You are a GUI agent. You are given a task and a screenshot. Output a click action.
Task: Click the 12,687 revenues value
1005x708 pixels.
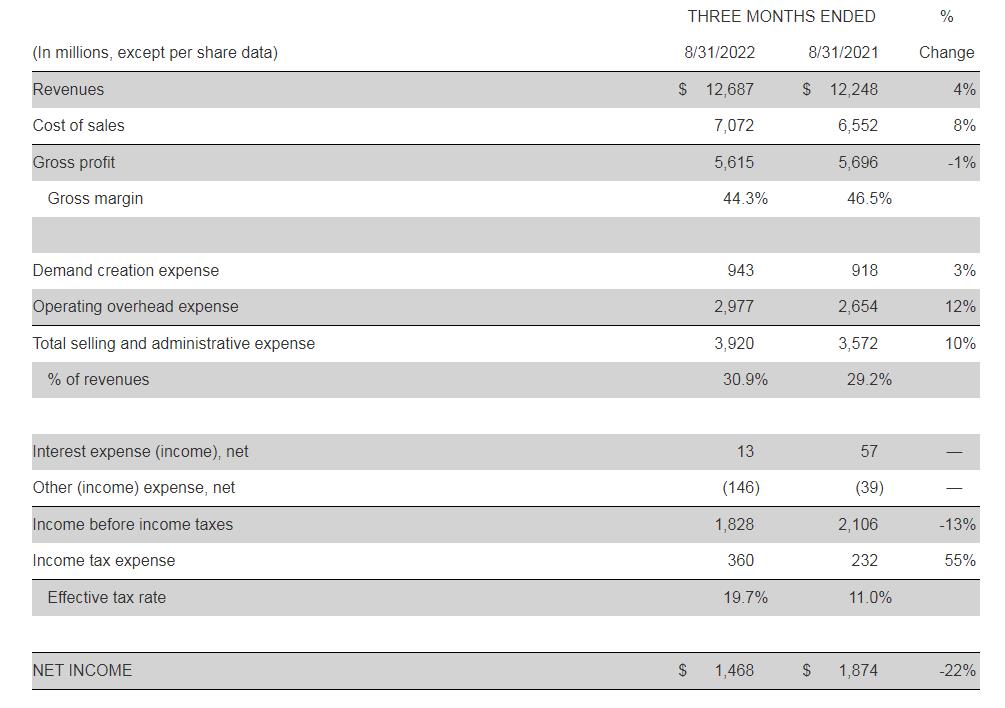[729, 89]
